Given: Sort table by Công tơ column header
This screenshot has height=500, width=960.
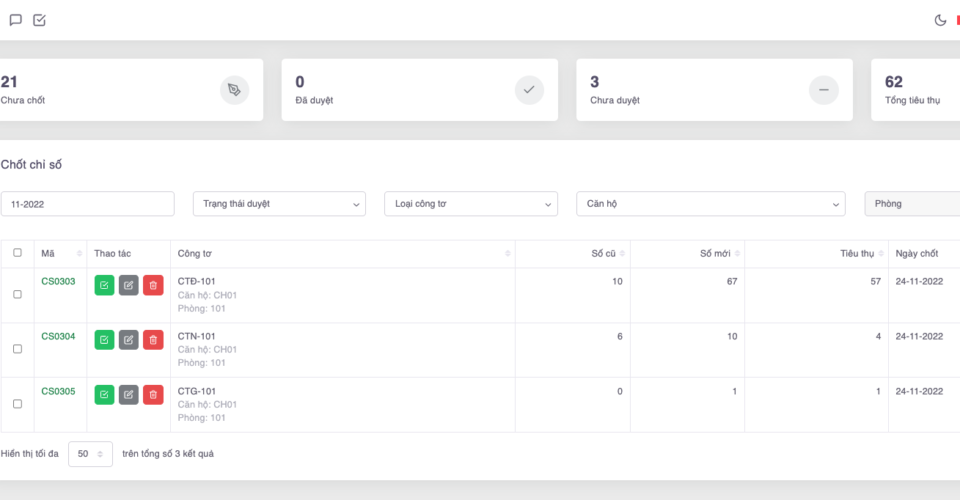Looking at the screenshot, I should point(340,254).
